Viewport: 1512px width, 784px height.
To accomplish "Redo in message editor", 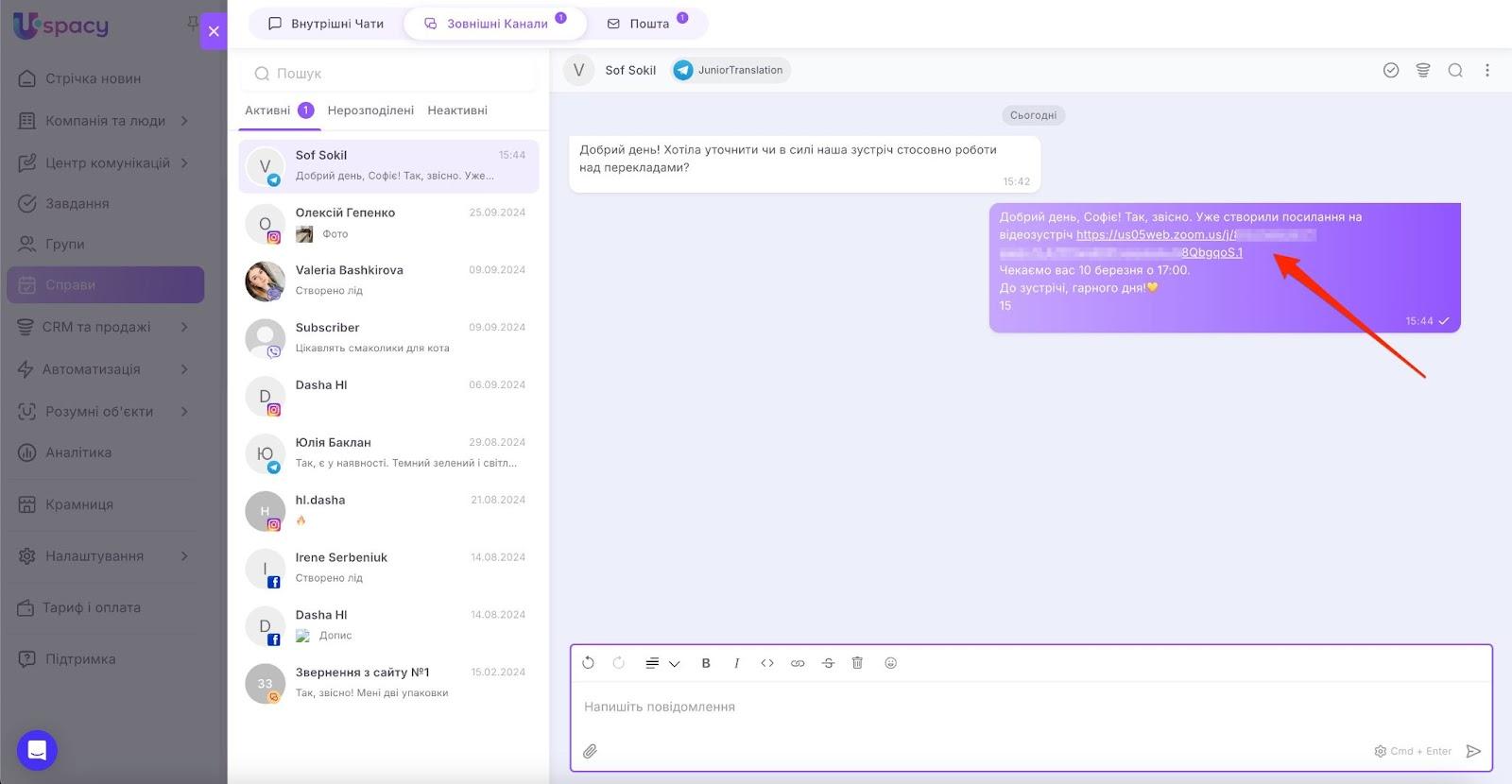I will (619, 663).
